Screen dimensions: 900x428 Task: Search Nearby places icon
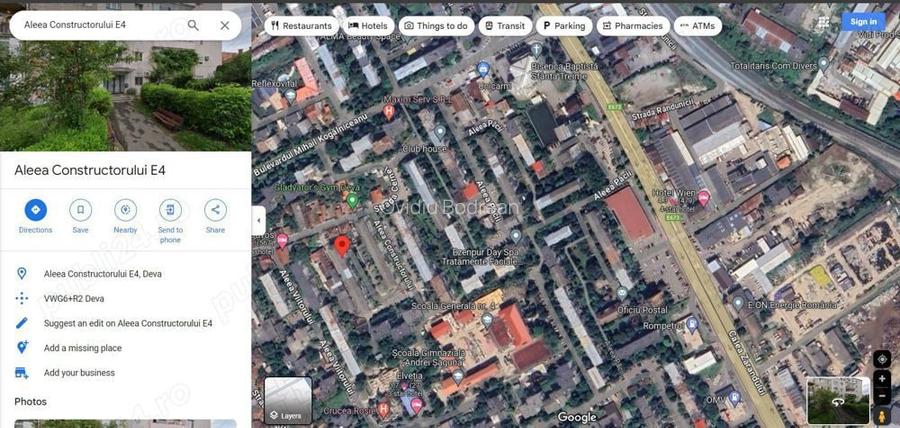pos(125,210)
